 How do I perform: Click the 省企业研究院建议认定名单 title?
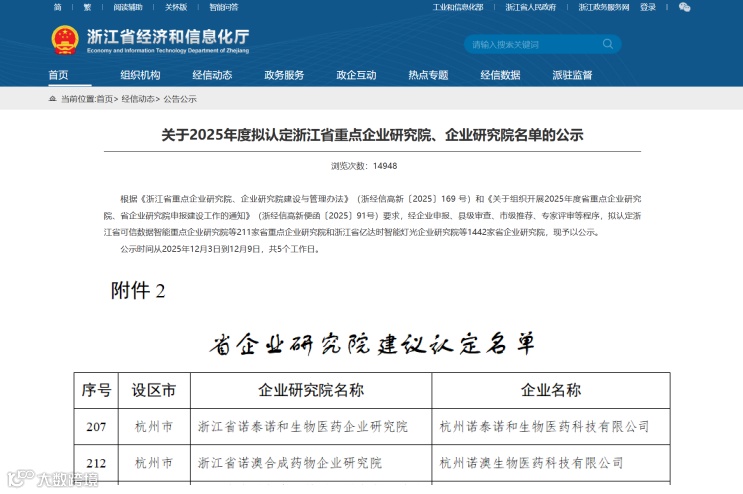click(372, 343)
